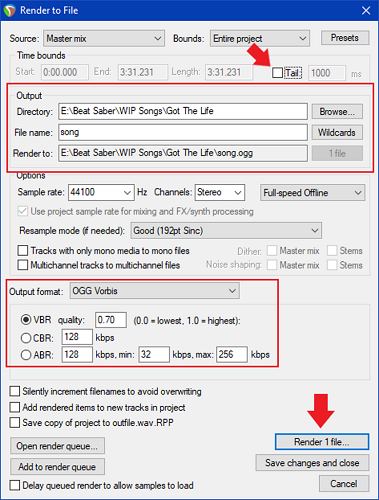Close the Render to File dialog

[x=366, y=11]
